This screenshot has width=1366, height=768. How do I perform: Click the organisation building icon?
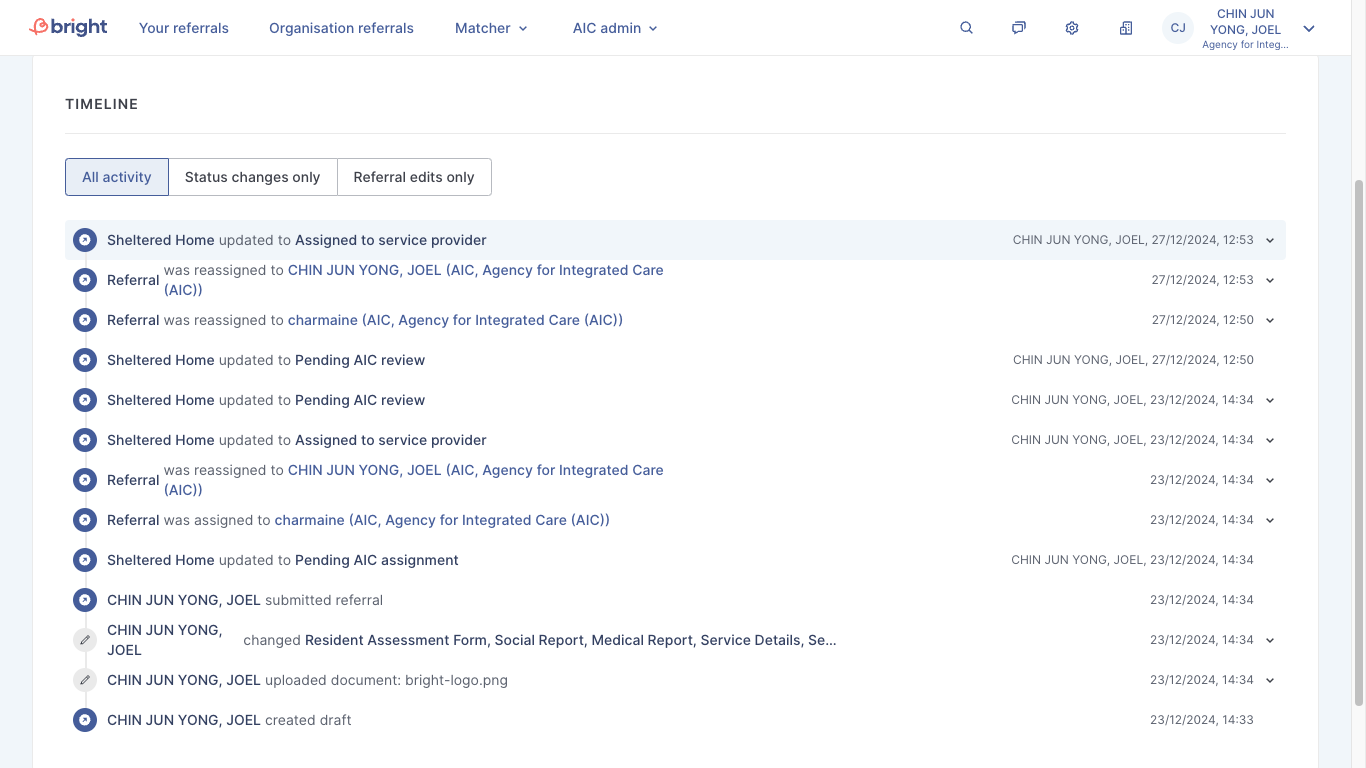[x=1126, y=28]
